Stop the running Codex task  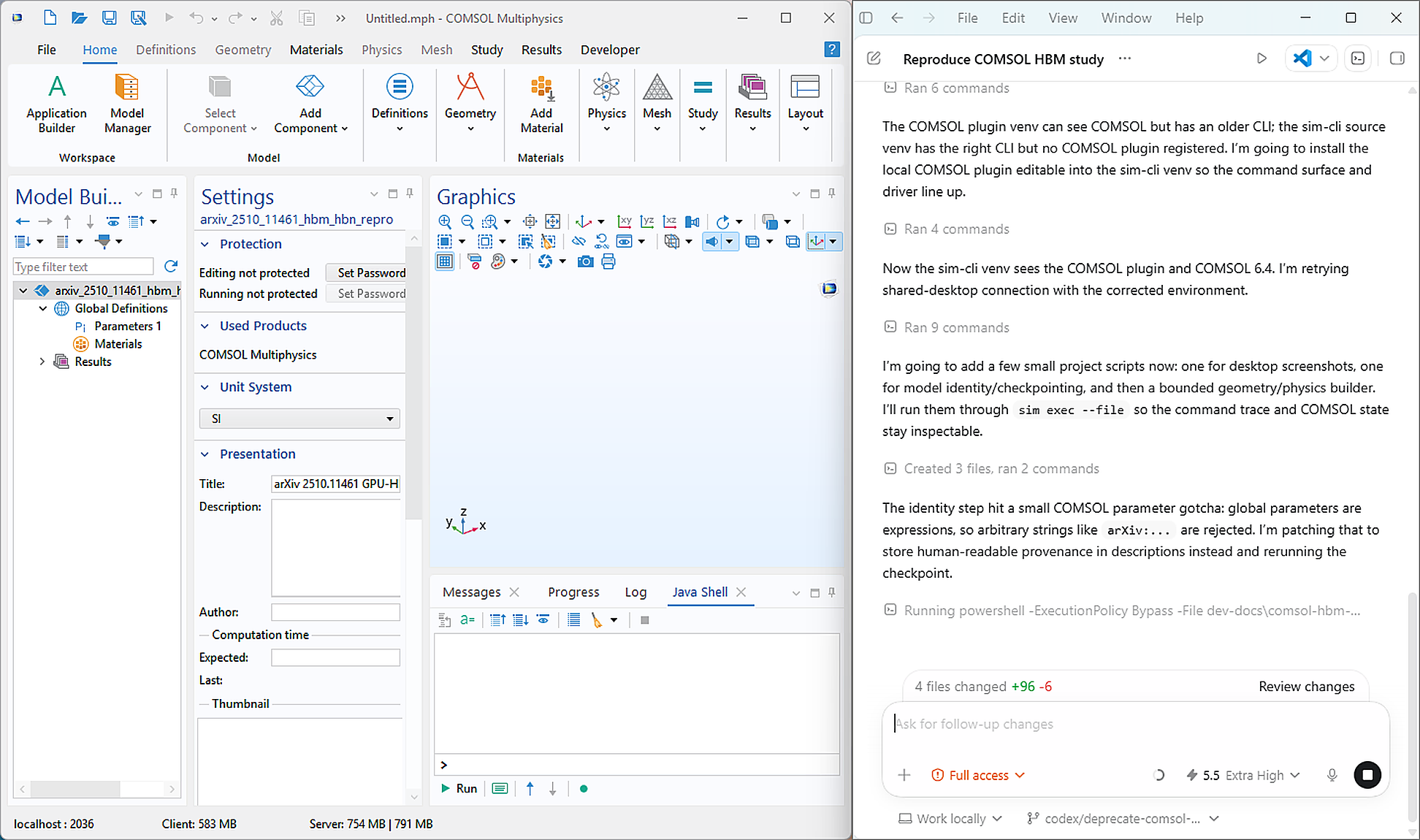[1367, 775]
